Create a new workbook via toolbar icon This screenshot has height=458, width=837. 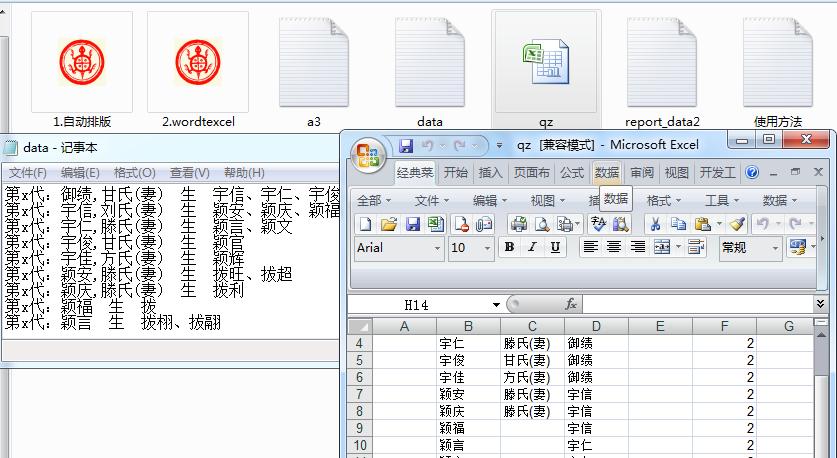click(x=365, y=224)
